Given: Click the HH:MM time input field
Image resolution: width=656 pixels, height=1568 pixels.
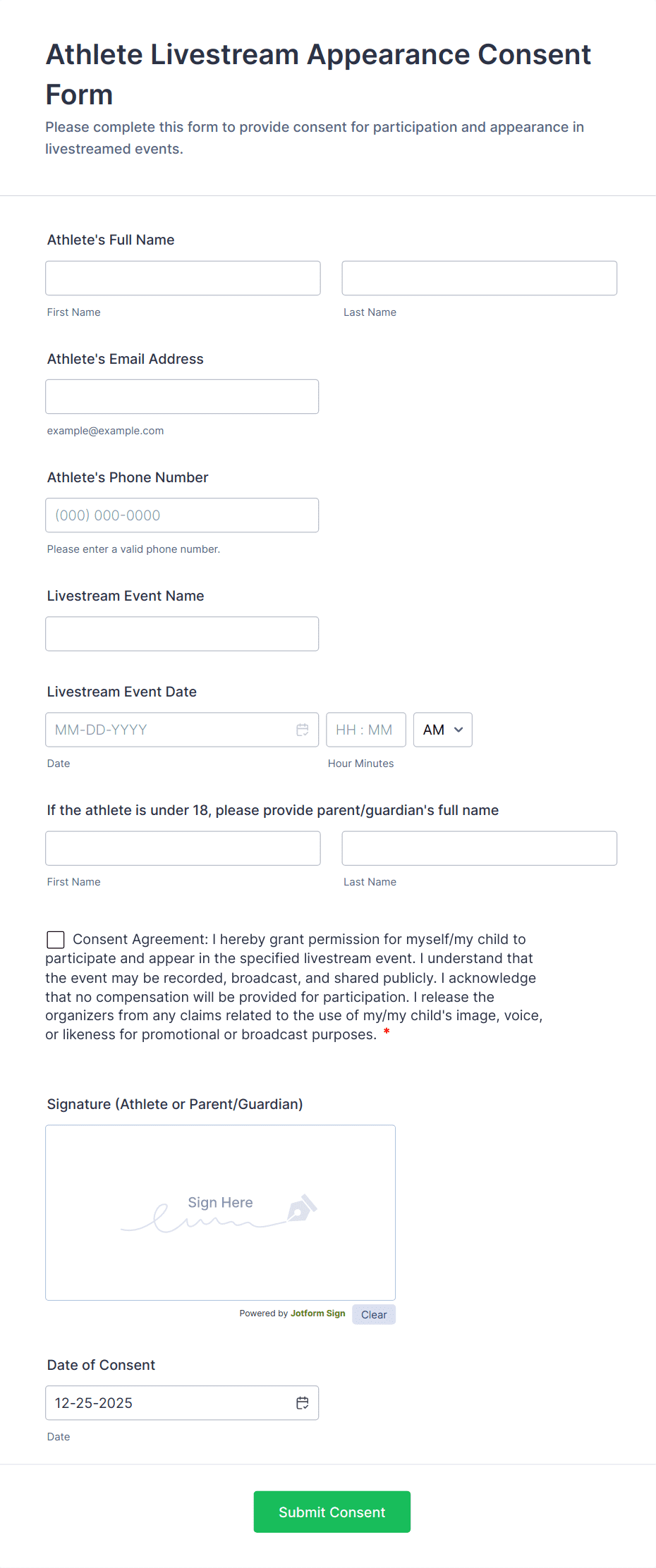Looking at the screenshot, I should pyautogui.click(x=366, y=730).
